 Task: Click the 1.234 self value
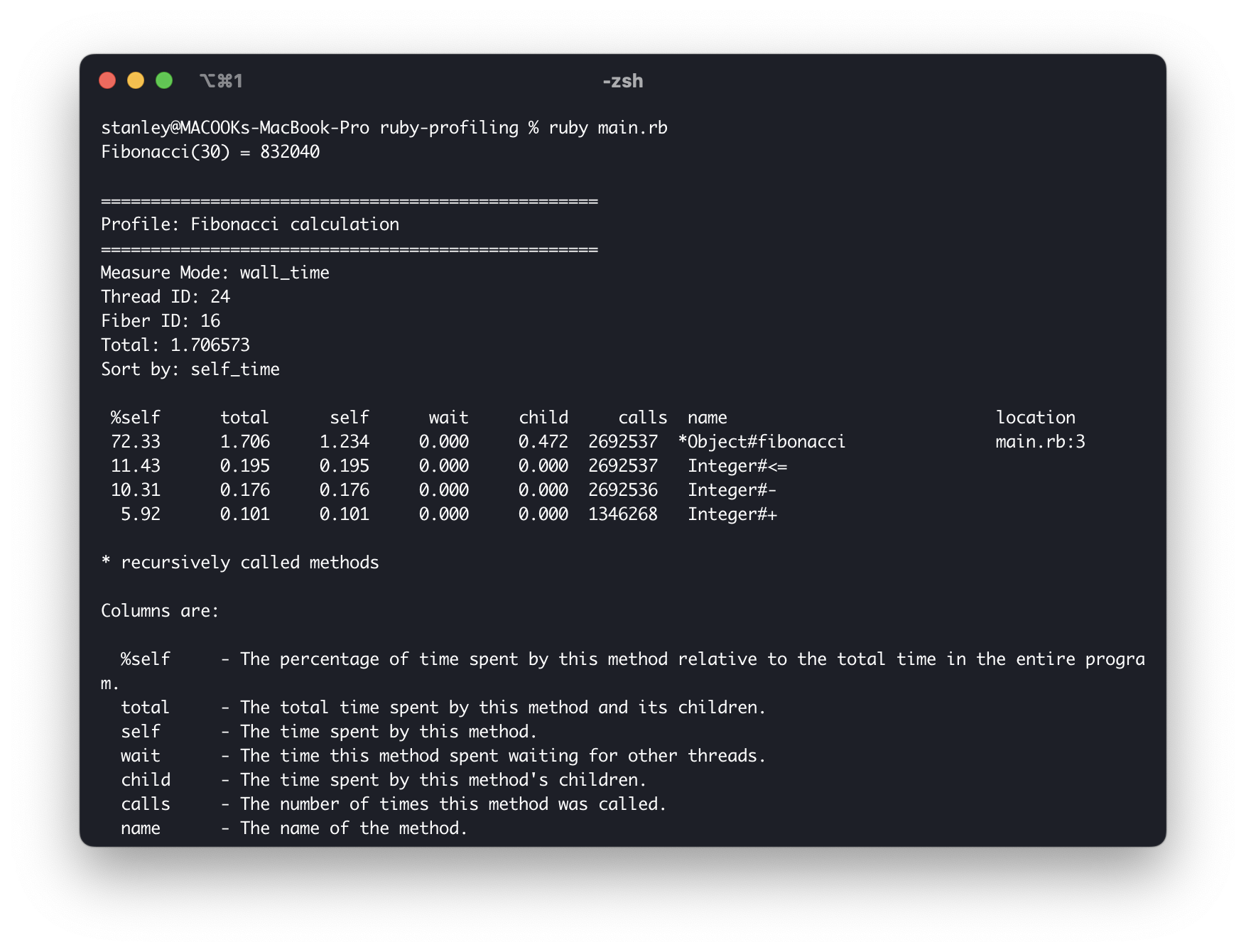pyautogui.click(x=345, y=442)
